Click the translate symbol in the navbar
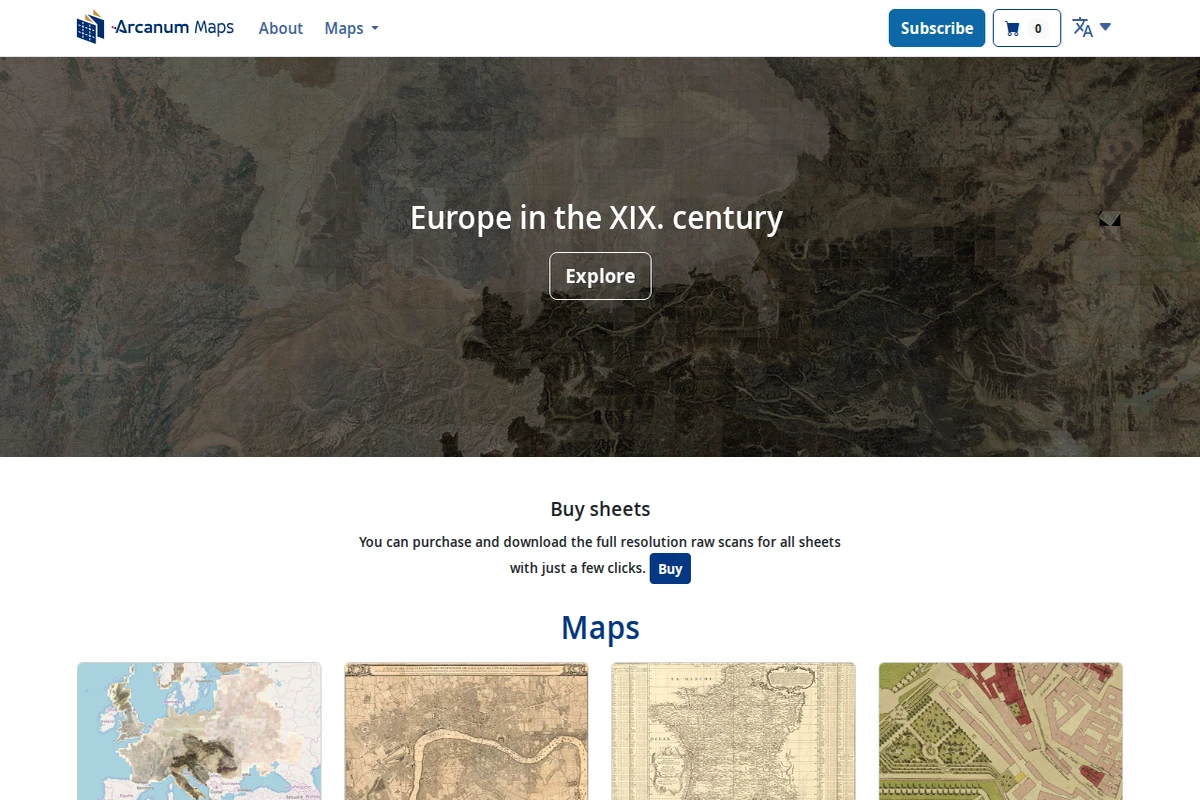The width and height of the screenshot is (1200, 800). point(1082,27)
